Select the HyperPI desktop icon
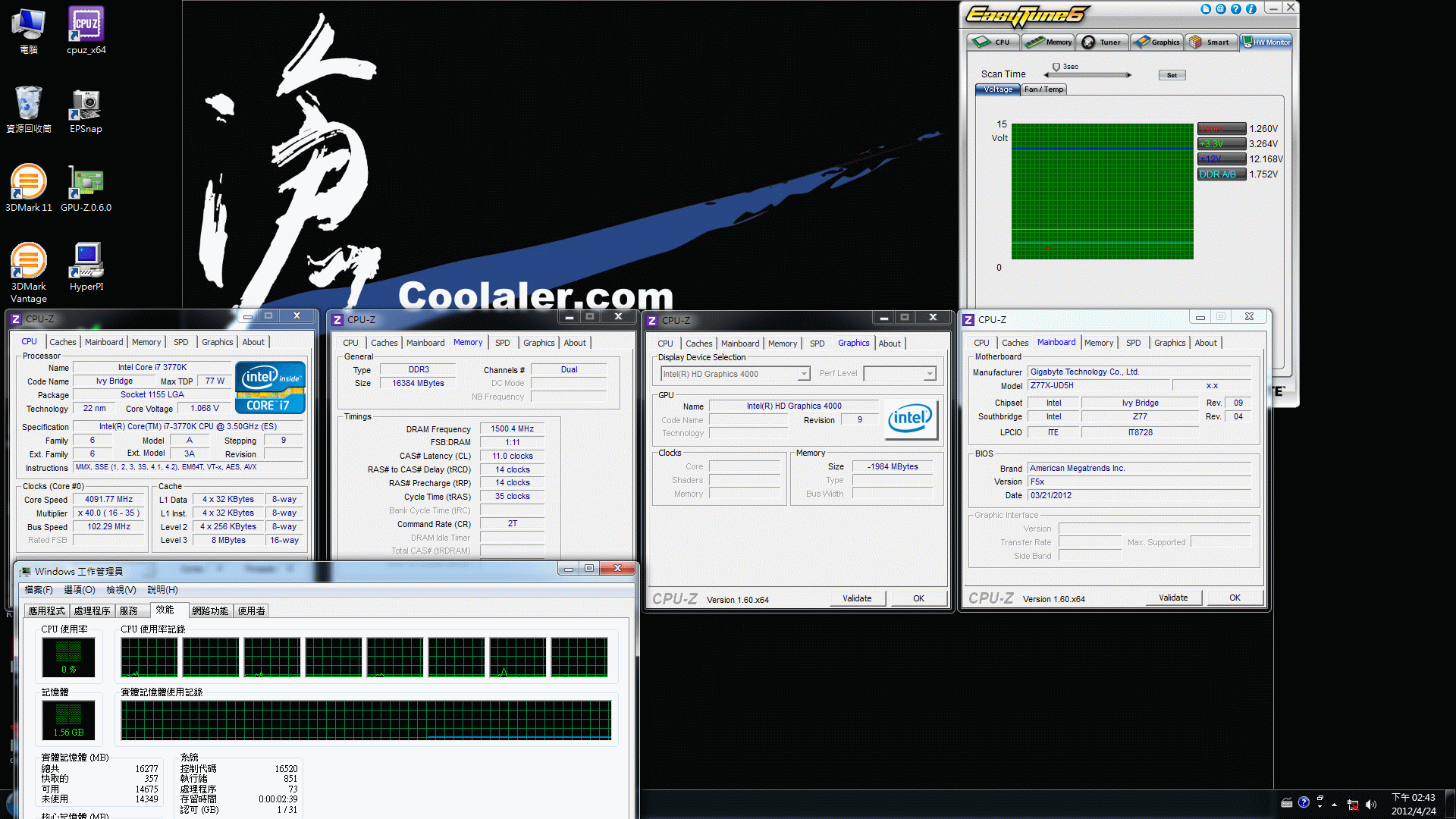The image size is (1456, 819). click(86, 267)
